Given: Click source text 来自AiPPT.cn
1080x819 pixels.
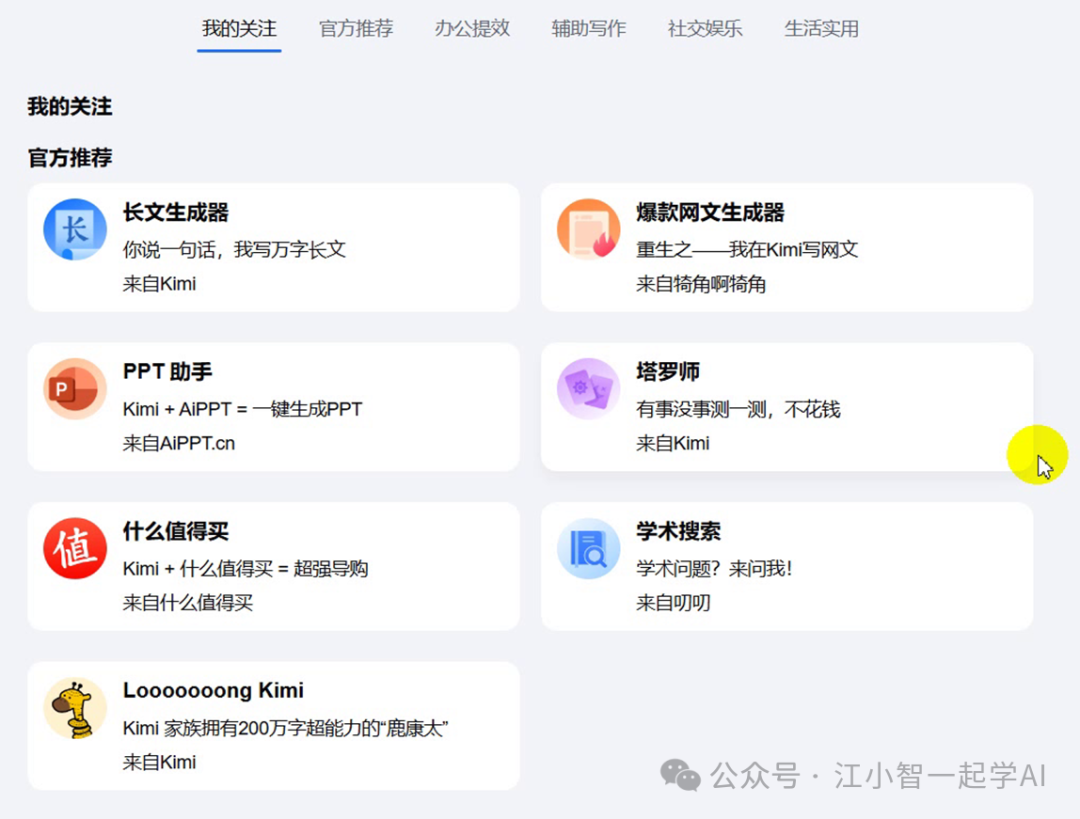Looking at the screenshot, I should coord(179,443).
